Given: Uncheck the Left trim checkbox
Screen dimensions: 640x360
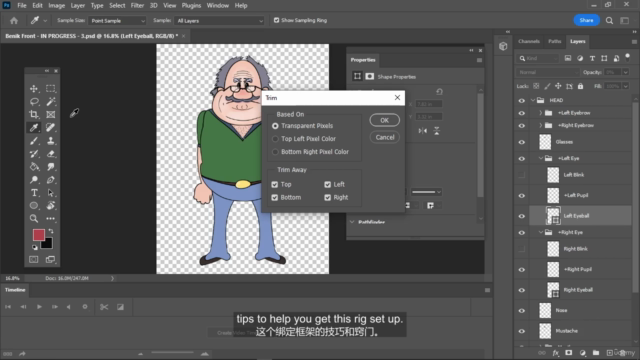Looking at the screenshot, I should click(327, 184).
